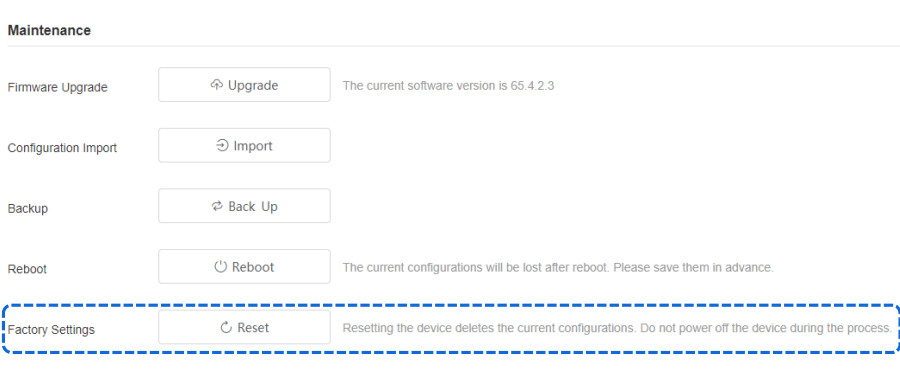
Task: Click the resetting device warning description
Action: tap(617, 328)
